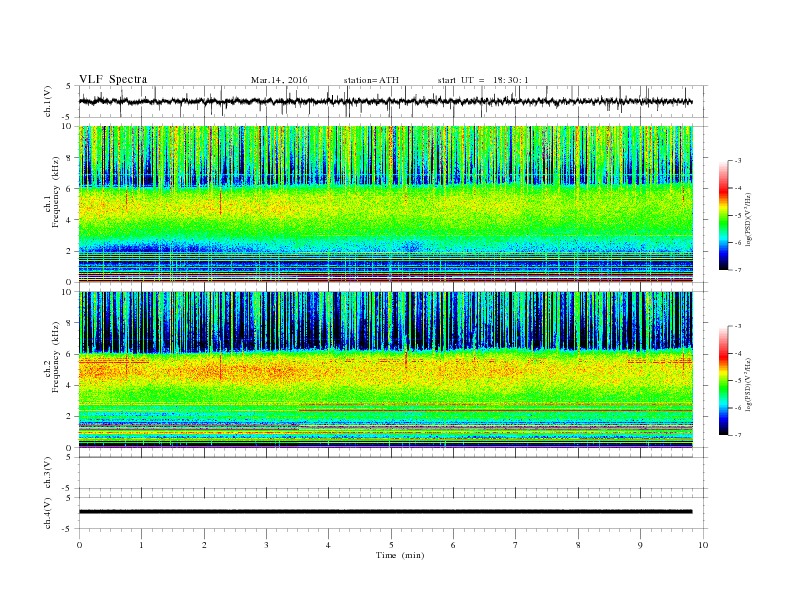
Task: Click the "VLF Spectra" plot title
Action: (x=113, y=79)
